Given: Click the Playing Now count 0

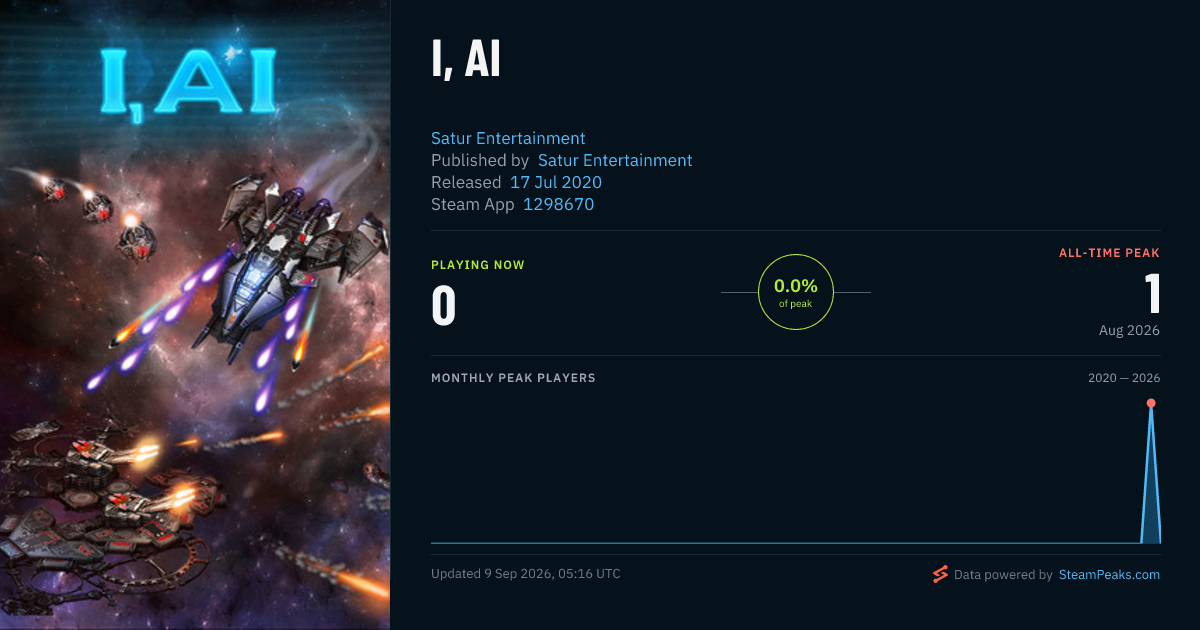Looking at the screenshot, I should pos(444,306).
